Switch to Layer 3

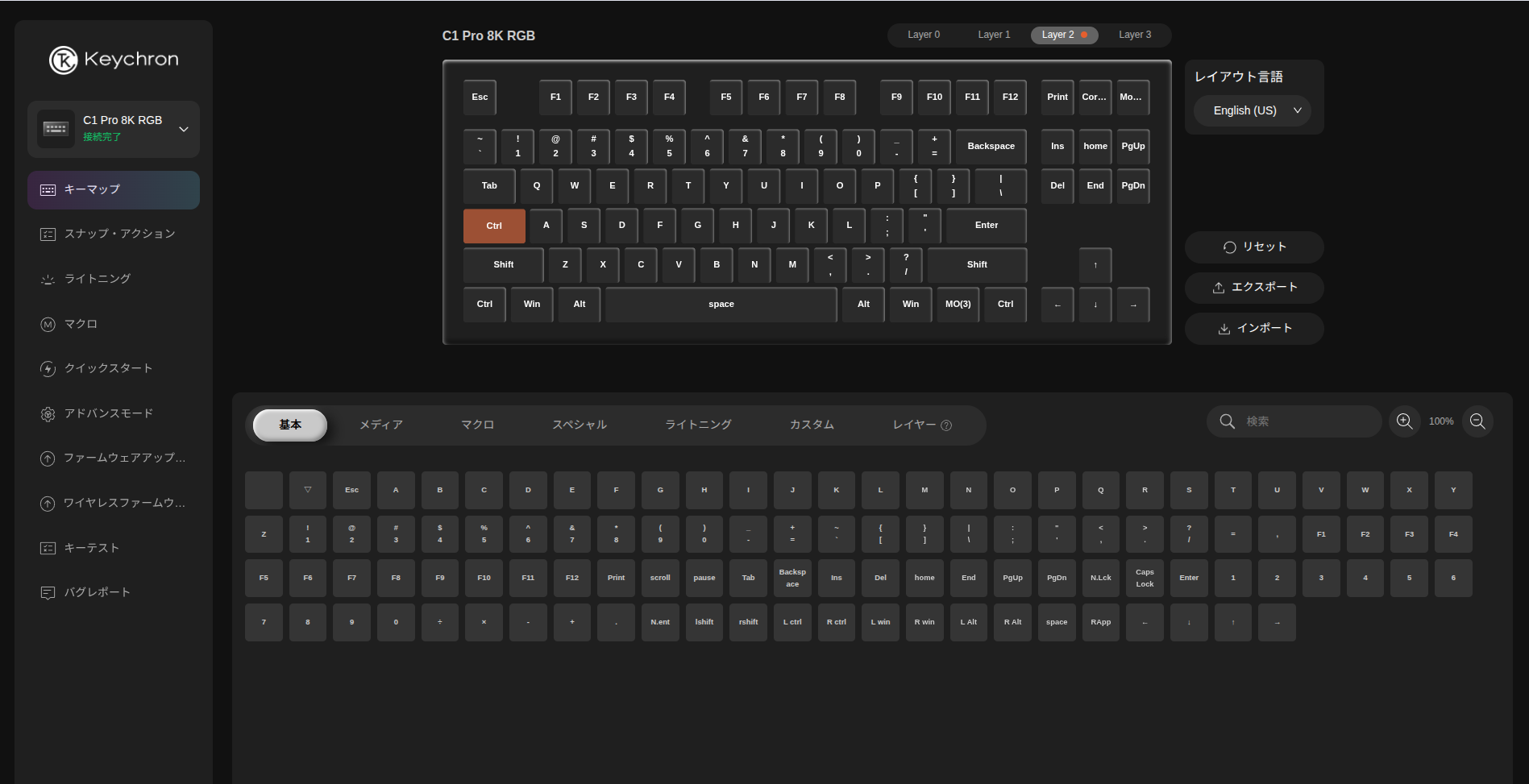coord(1135,35)
